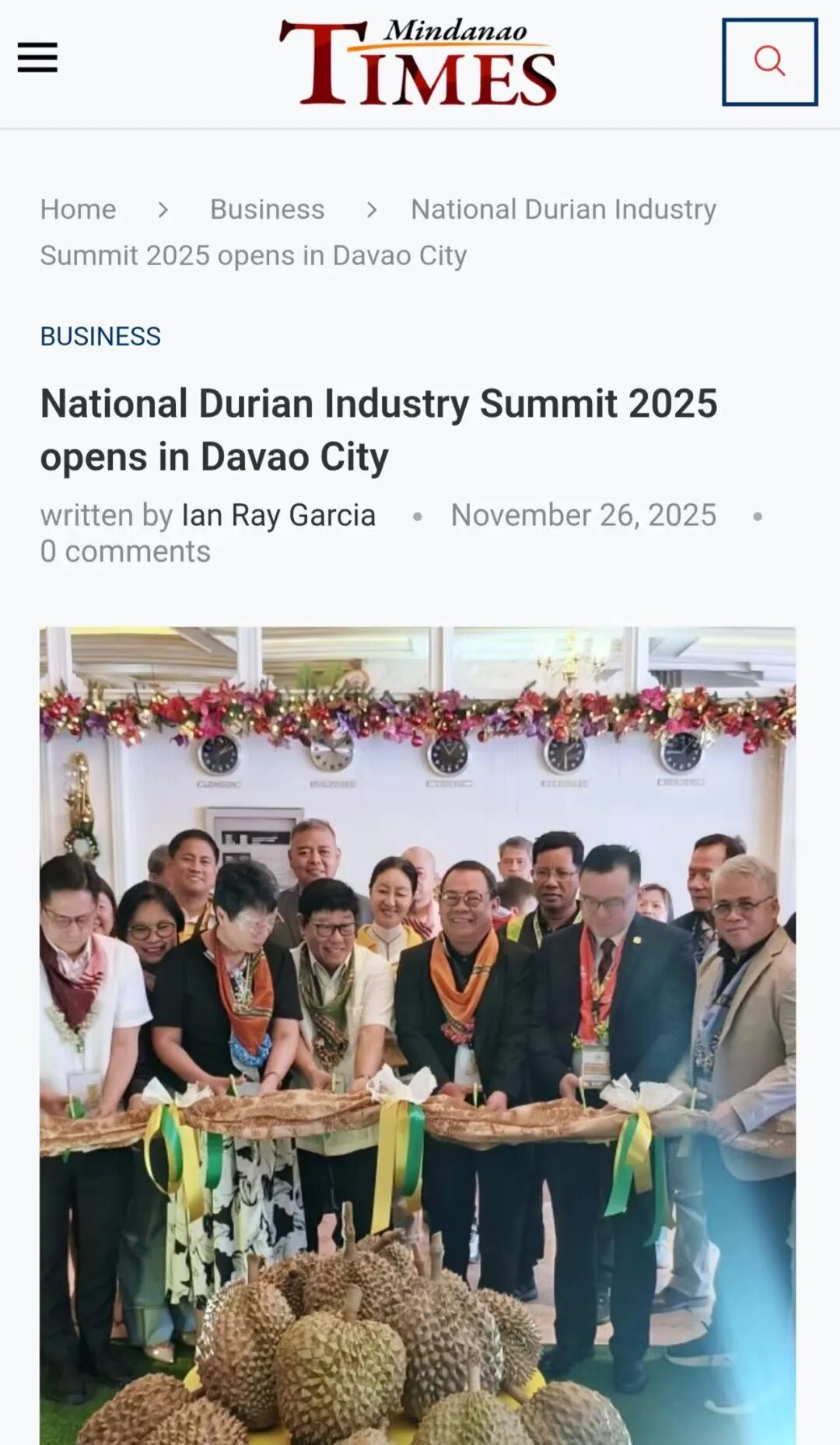Click the chevron after Home breadcrumb
This screenshot has width=840, height=1445.
(x=163, y=210)
